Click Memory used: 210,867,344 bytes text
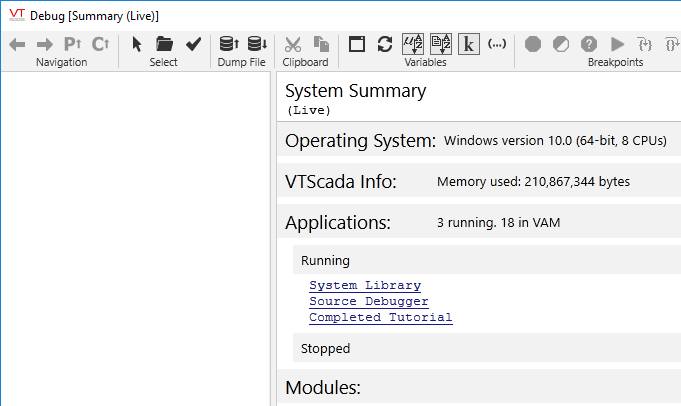This screenshot has height=406, width=681. coord(533,182)
